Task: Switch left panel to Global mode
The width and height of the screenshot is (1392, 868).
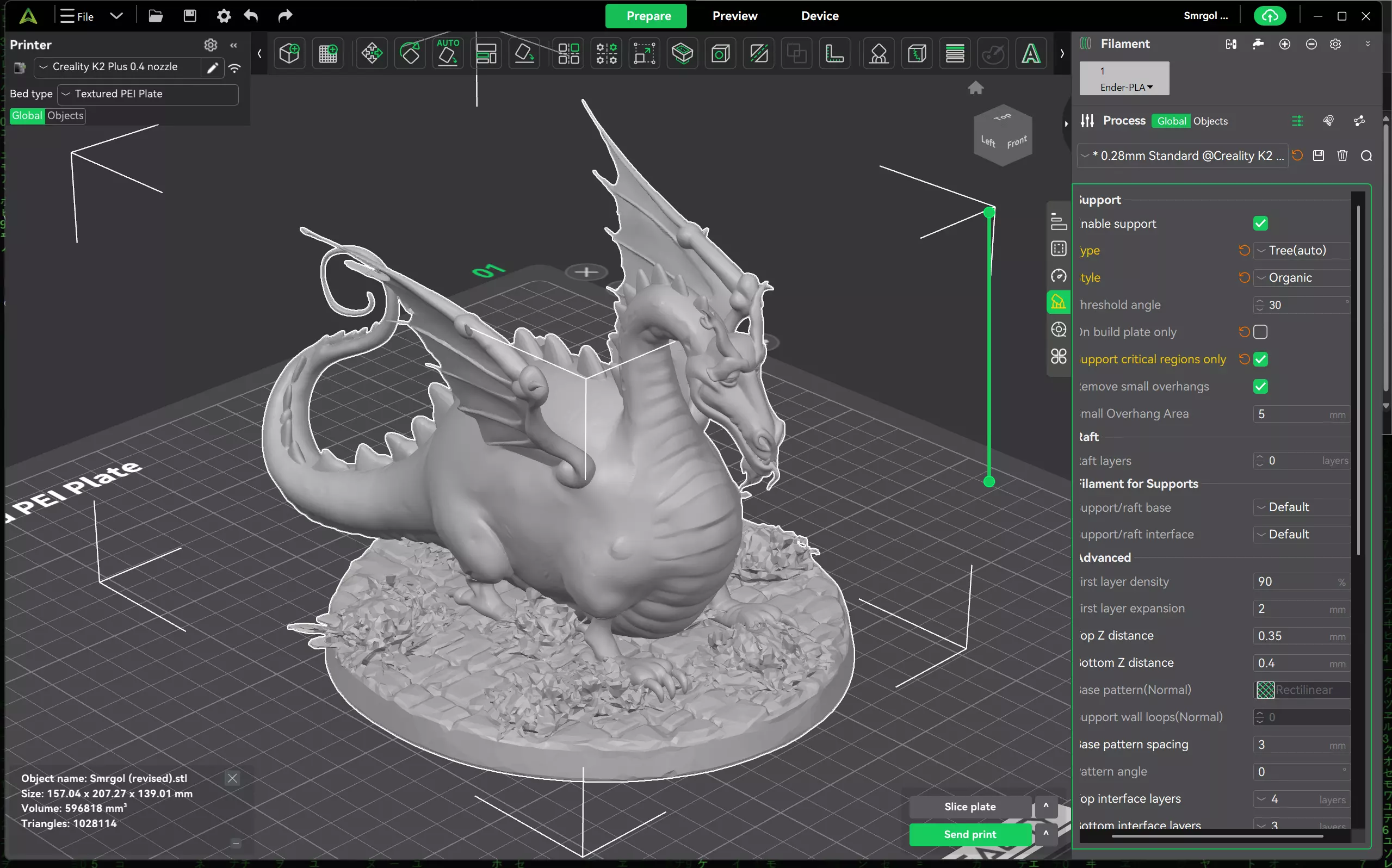Action: click(x=27, y=115)
